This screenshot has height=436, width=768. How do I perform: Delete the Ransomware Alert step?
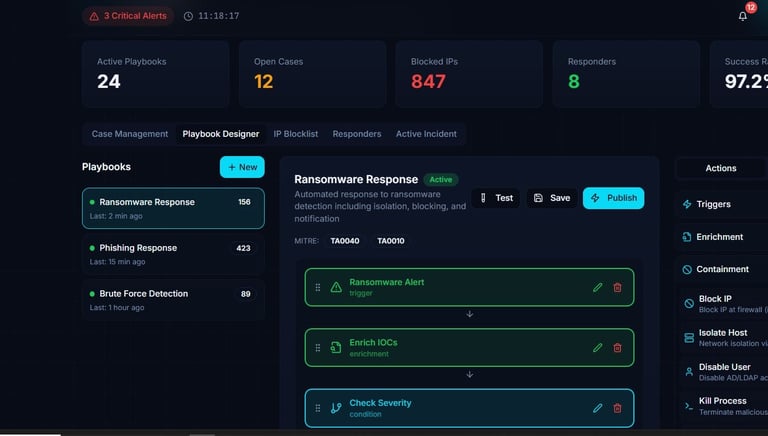[x=618, y=288]
